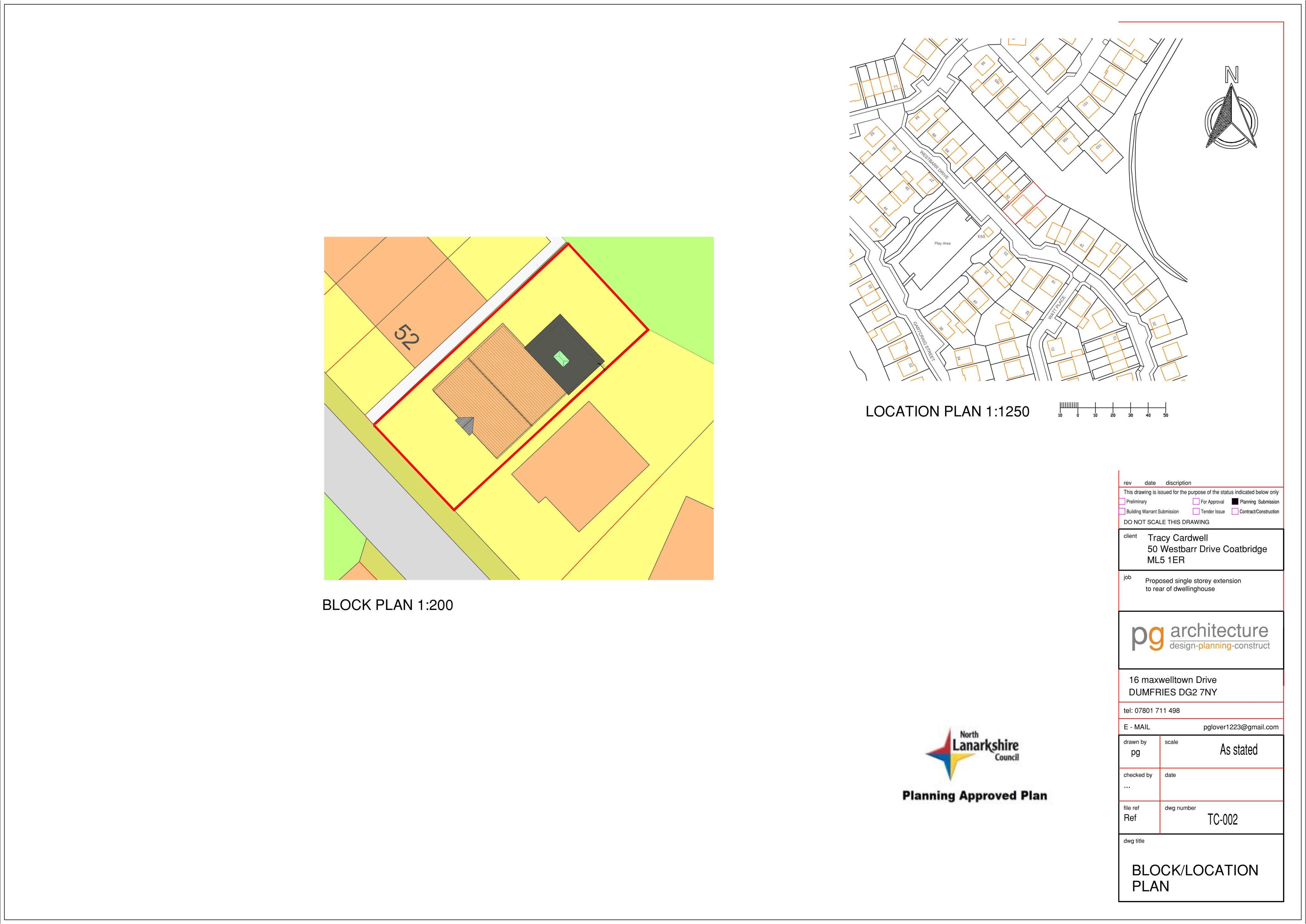Click the pg architecture logo
The width and height of the screenshot is (1306, 924).
click(x=1201, y=637)
